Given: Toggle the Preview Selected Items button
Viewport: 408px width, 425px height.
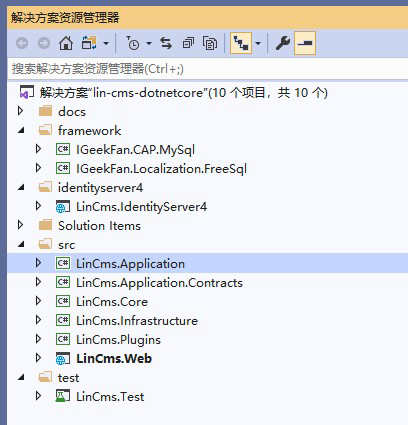Looking at the screenshot, I should pos(305,43).
